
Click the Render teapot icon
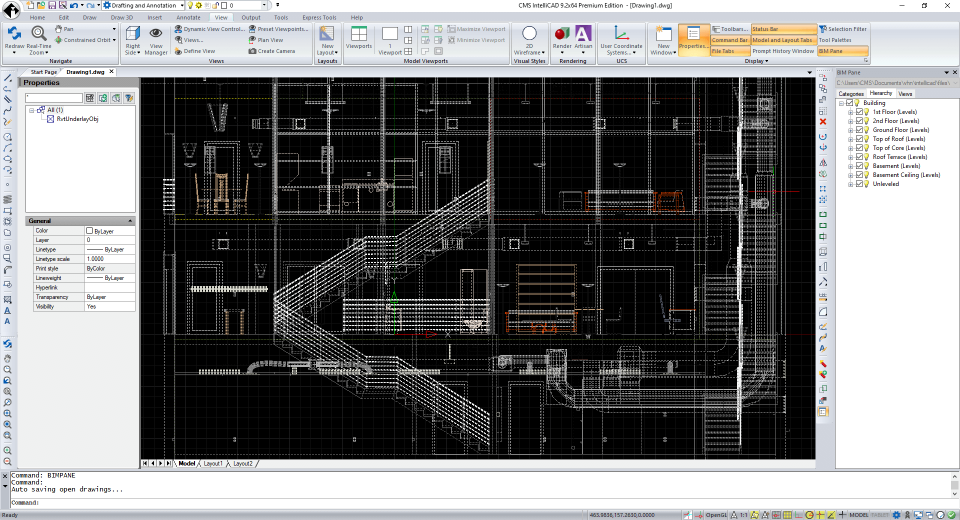tap(561, 34)
